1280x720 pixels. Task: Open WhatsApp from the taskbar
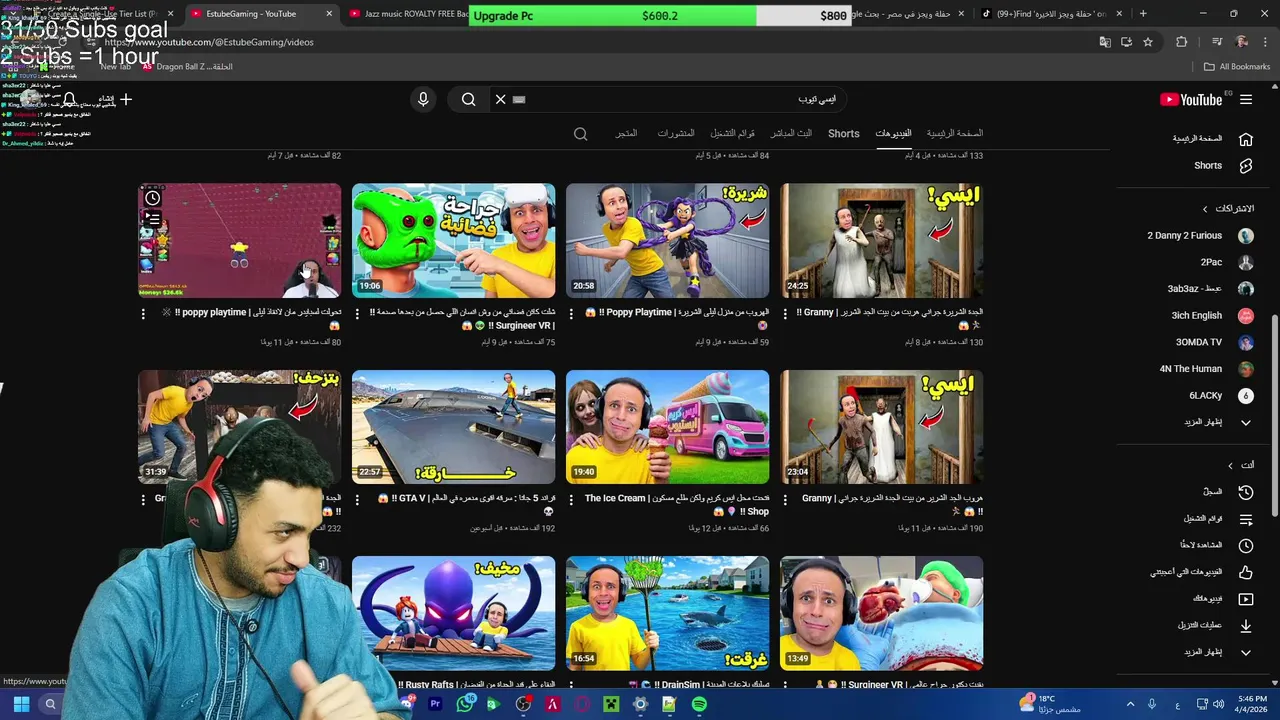(x=464, y=704)
